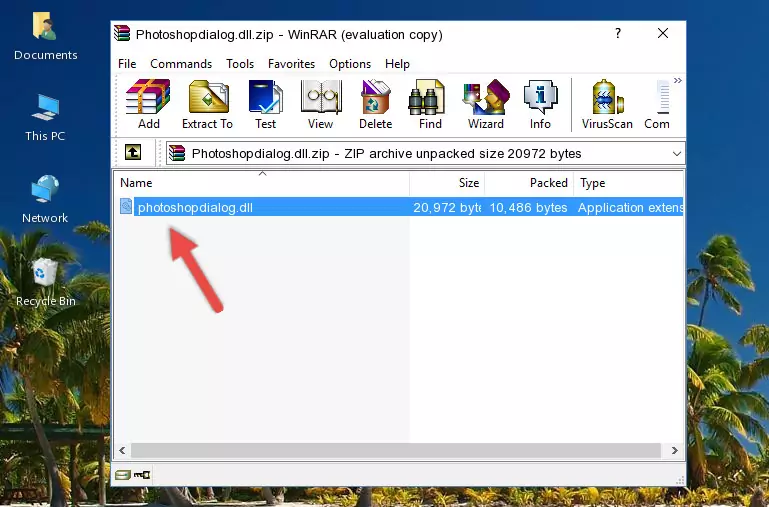Select the Recycle Bin desktop icon

[45, 282]
